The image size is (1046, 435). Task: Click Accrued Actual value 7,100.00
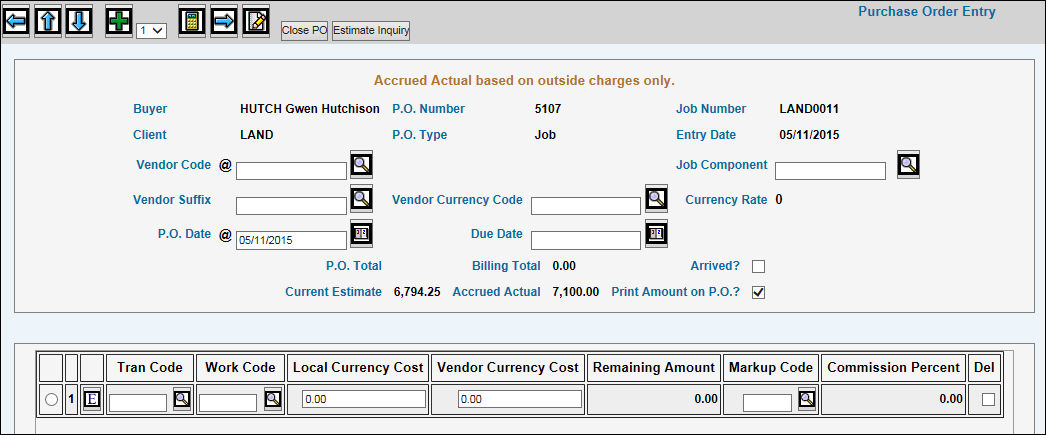point(576,292)
